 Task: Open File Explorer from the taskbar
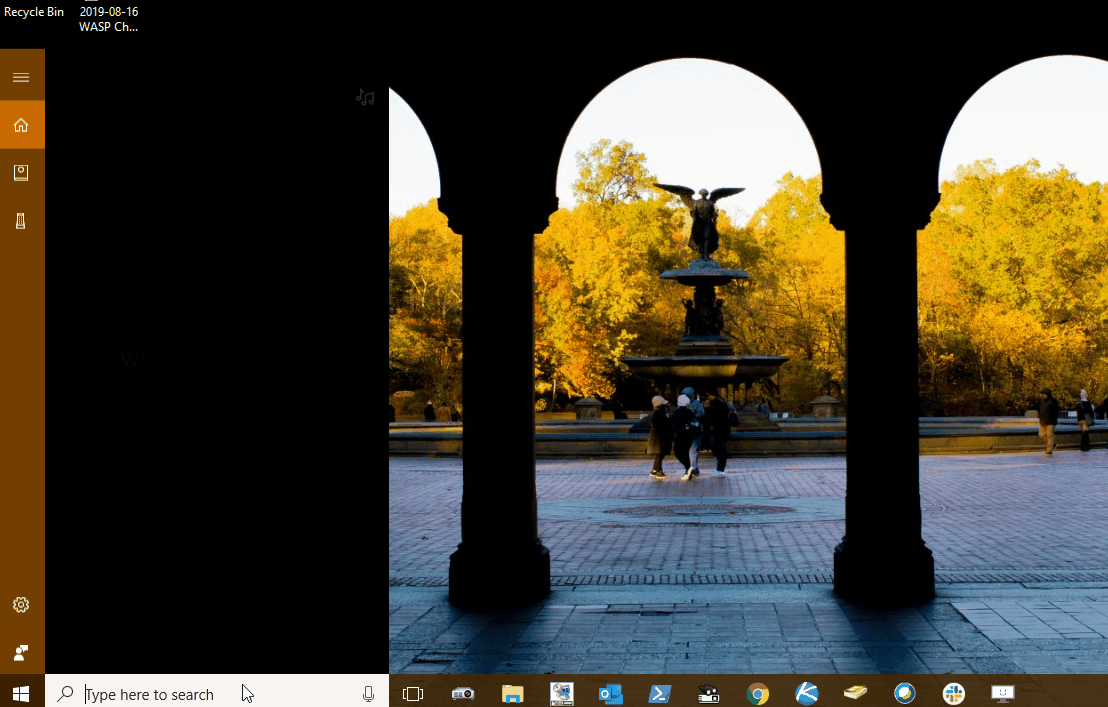point(512,693)
